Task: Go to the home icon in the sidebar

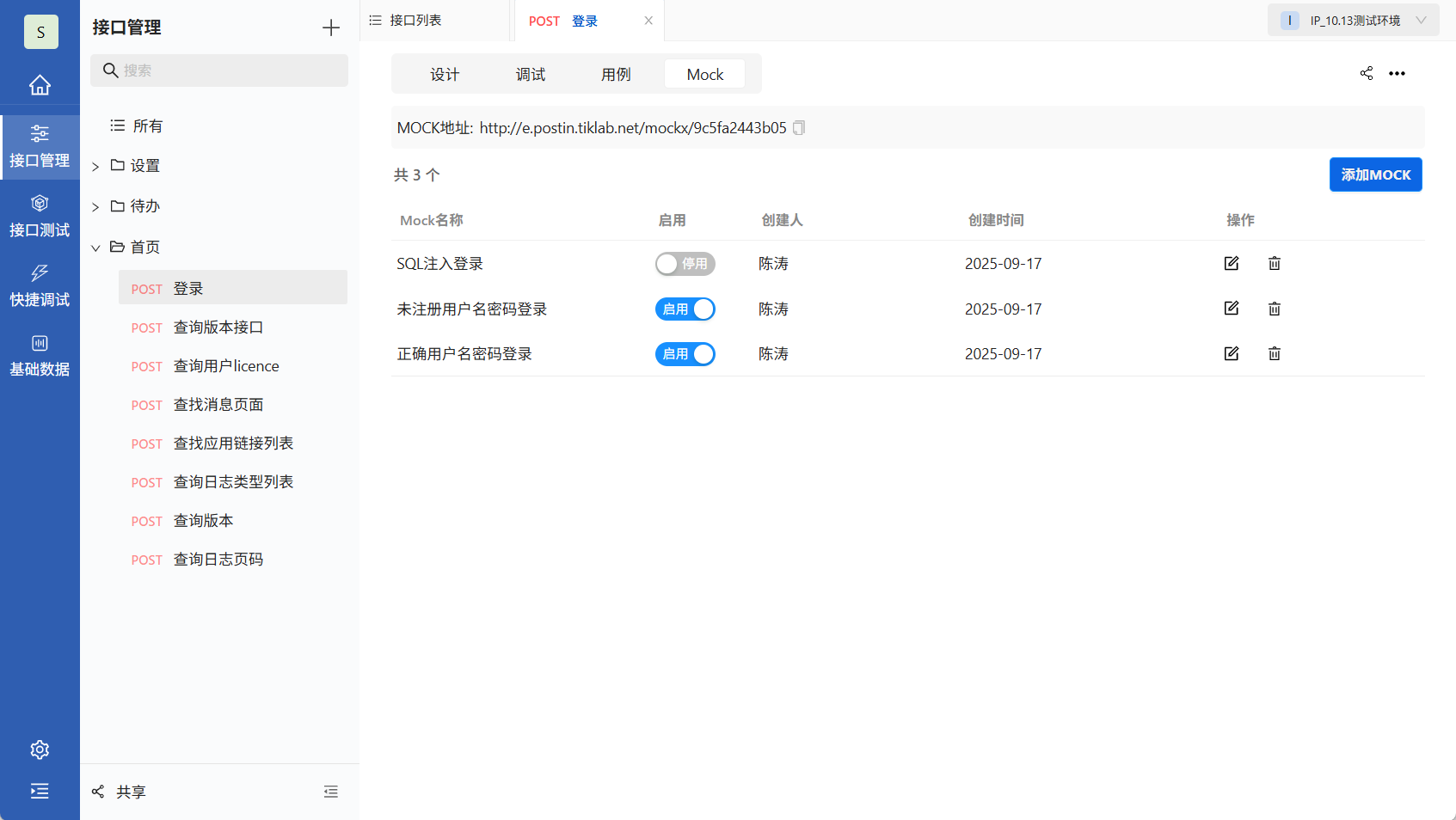Action: tap(40, 84)
